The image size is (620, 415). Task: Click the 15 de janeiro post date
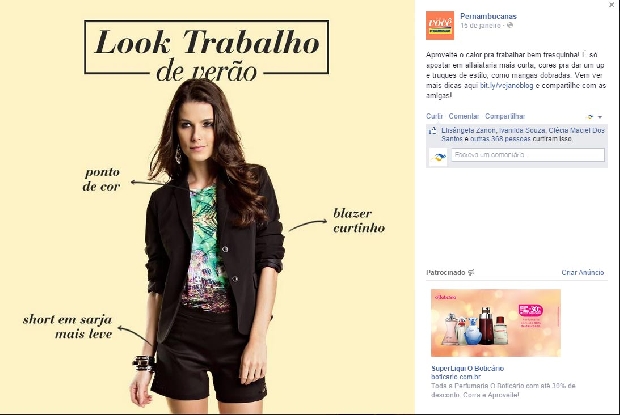(x=480, y=25)
